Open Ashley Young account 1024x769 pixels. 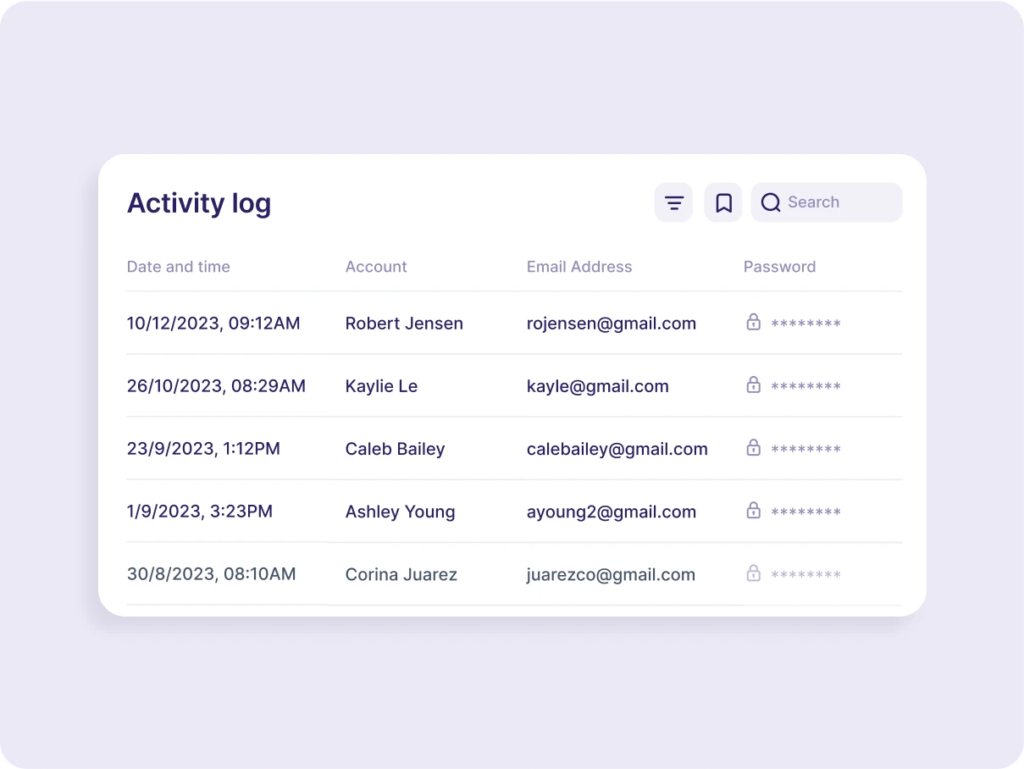(x=400, y=511)
